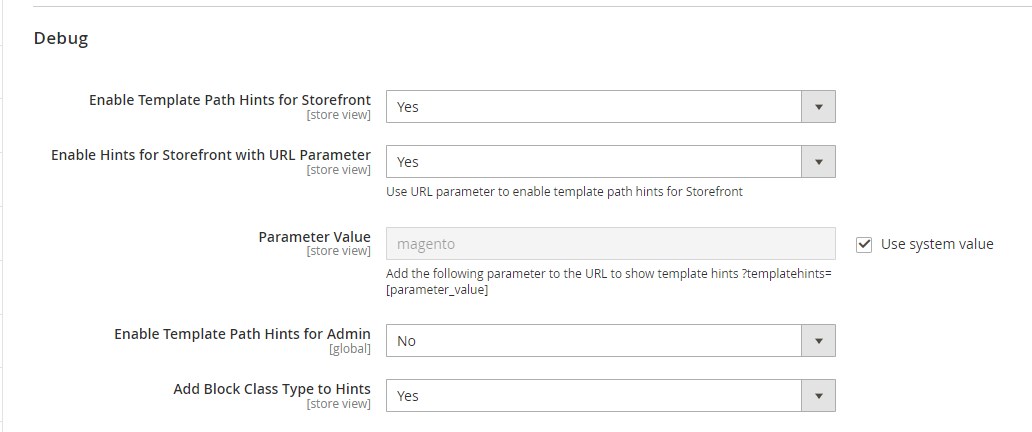Click arrow icon of Add Block Class Type dropdown
Viewport: 1032px width, 432px height.
coord(818,396)
